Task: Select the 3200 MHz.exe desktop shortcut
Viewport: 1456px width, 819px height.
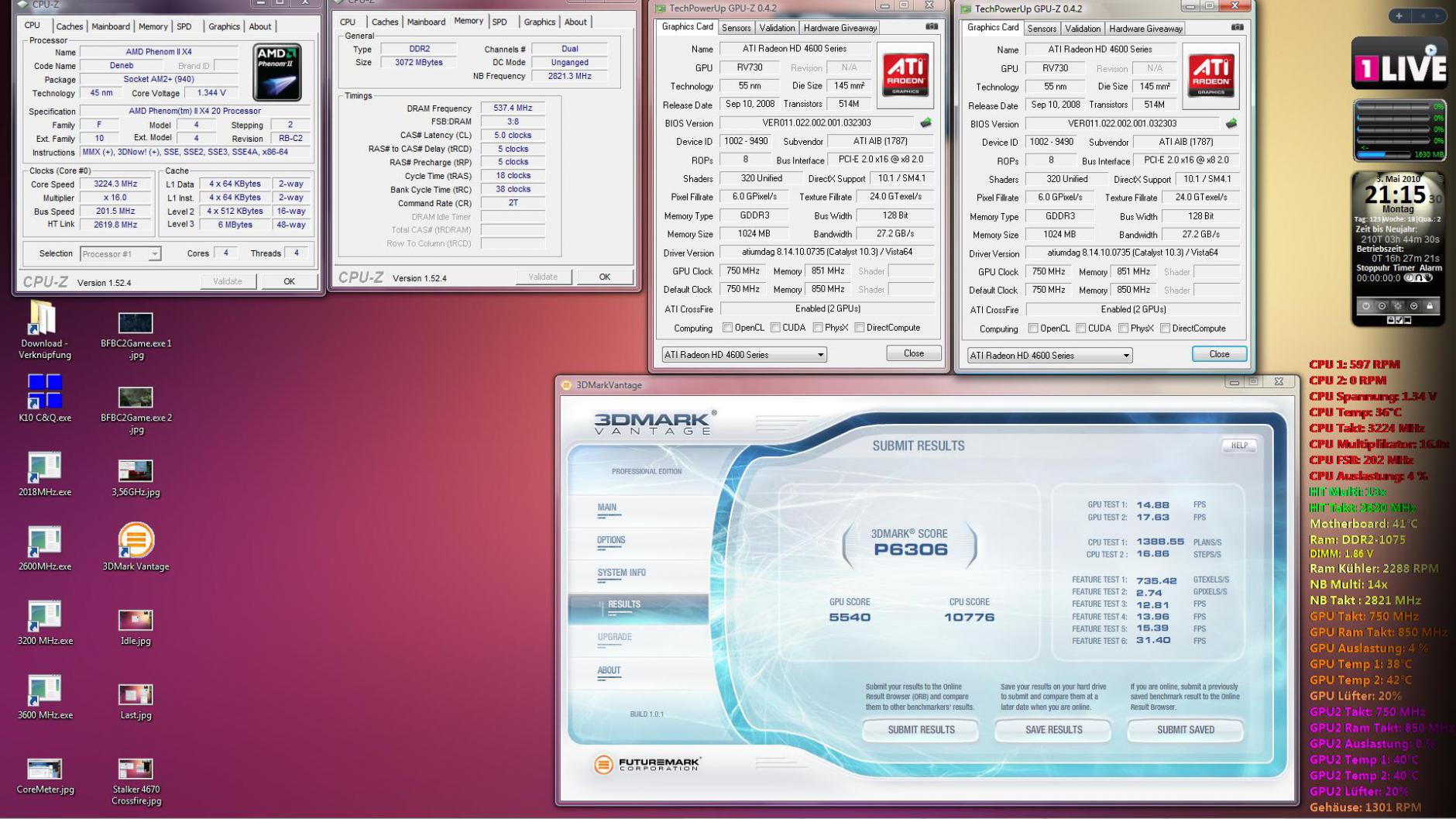Action: pos(44,622)
